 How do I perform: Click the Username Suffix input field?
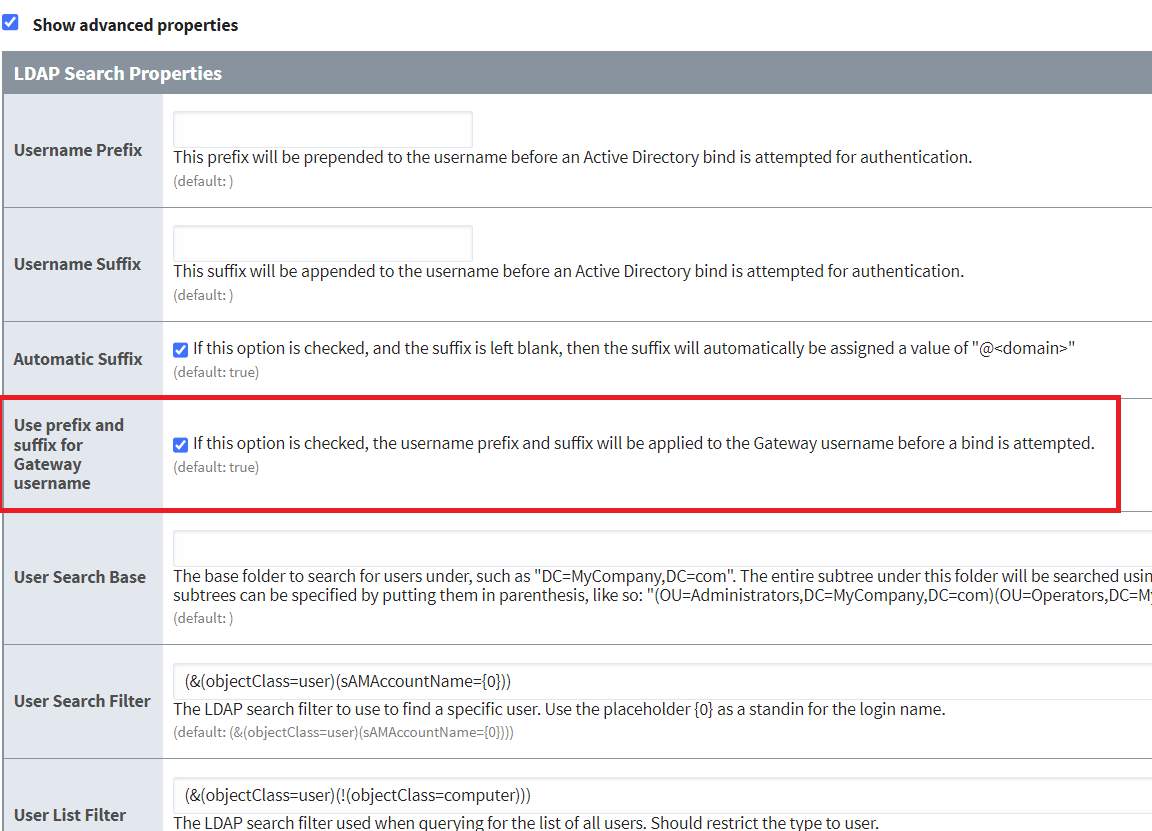pos(322,243)
